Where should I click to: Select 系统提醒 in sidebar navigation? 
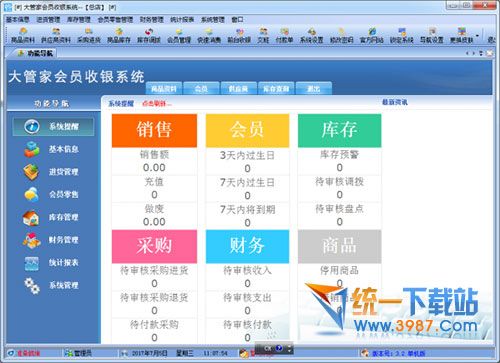pyautogui.click(x=53, y=126)
